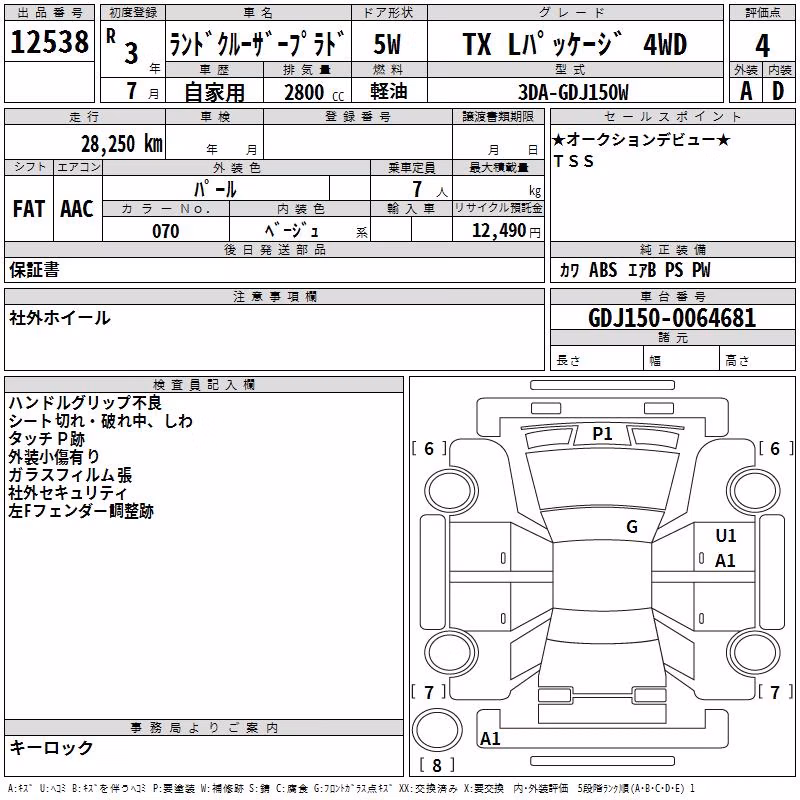Screen dimensions: 800x800
Task: Click the front left tire circle
Action: pos(451,492)
